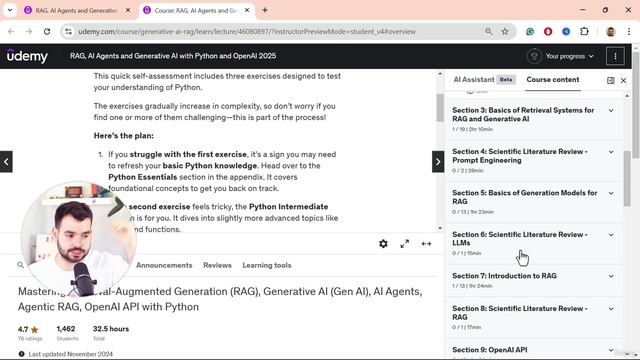Open the three-dot course options menu
This screenshot has width=640, height=360.
coord(615,56)
